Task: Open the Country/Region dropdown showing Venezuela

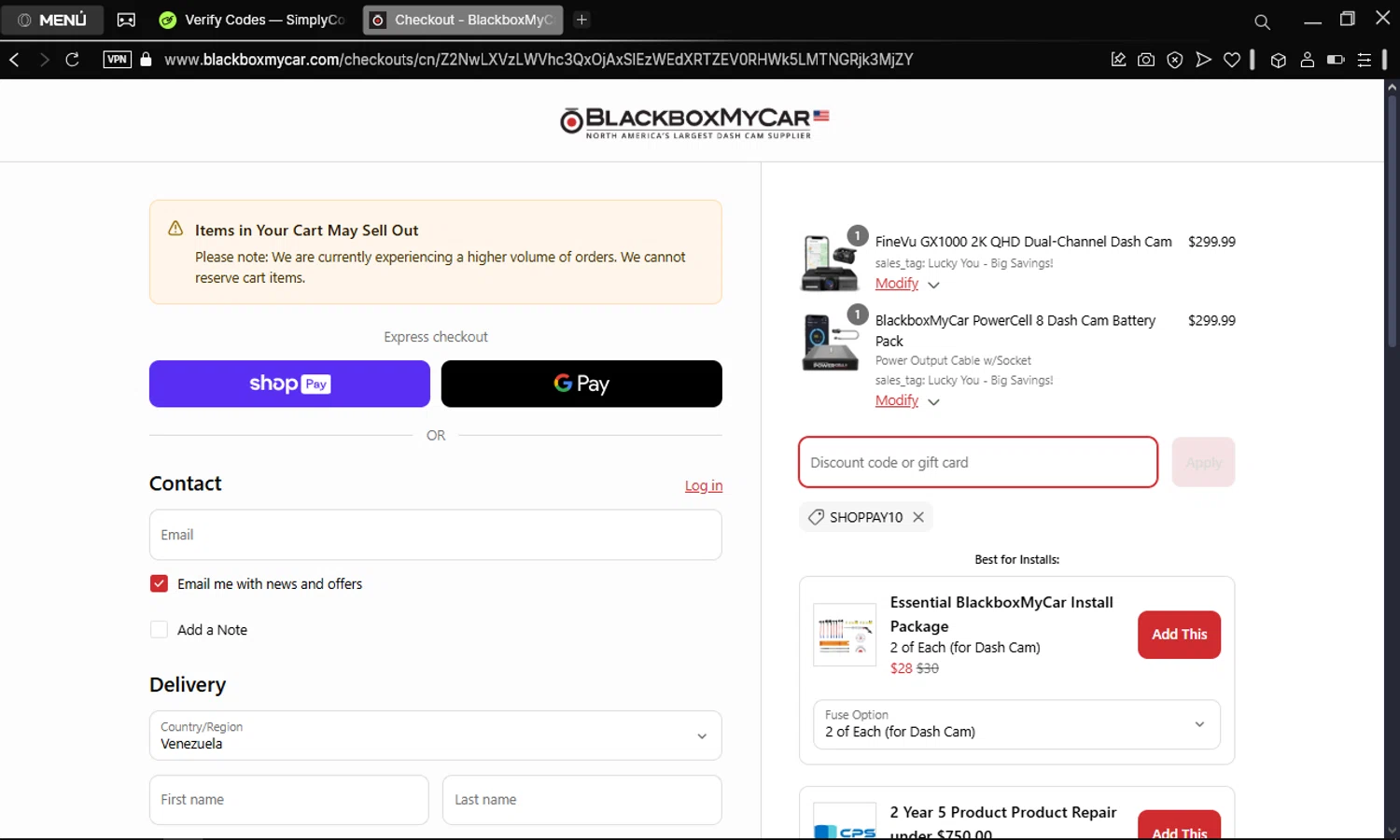Action: coord(435,735)
